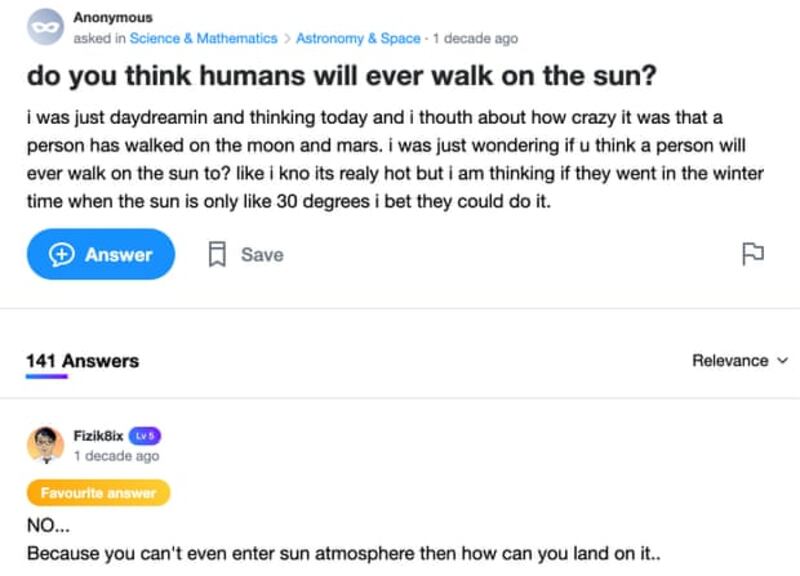
Task: Click the Save text label
Action: 262,255
